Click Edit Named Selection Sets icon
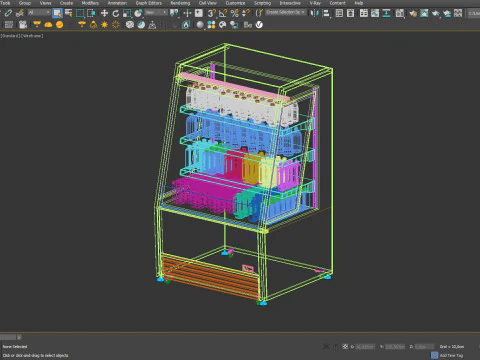Screen dimensions: 480x360 (x=259, y=13)
